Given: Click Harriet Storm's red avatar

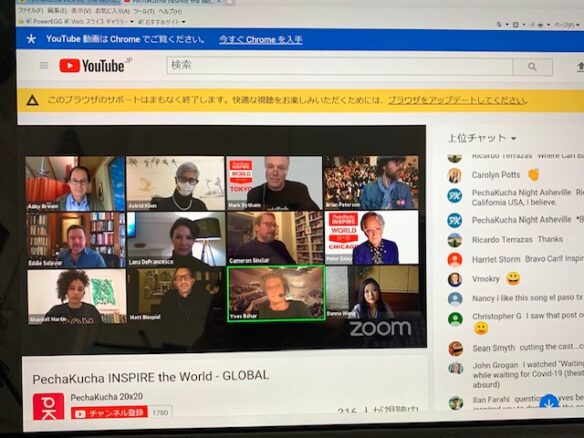Looking at the screenshot, I should pos(455,260).
